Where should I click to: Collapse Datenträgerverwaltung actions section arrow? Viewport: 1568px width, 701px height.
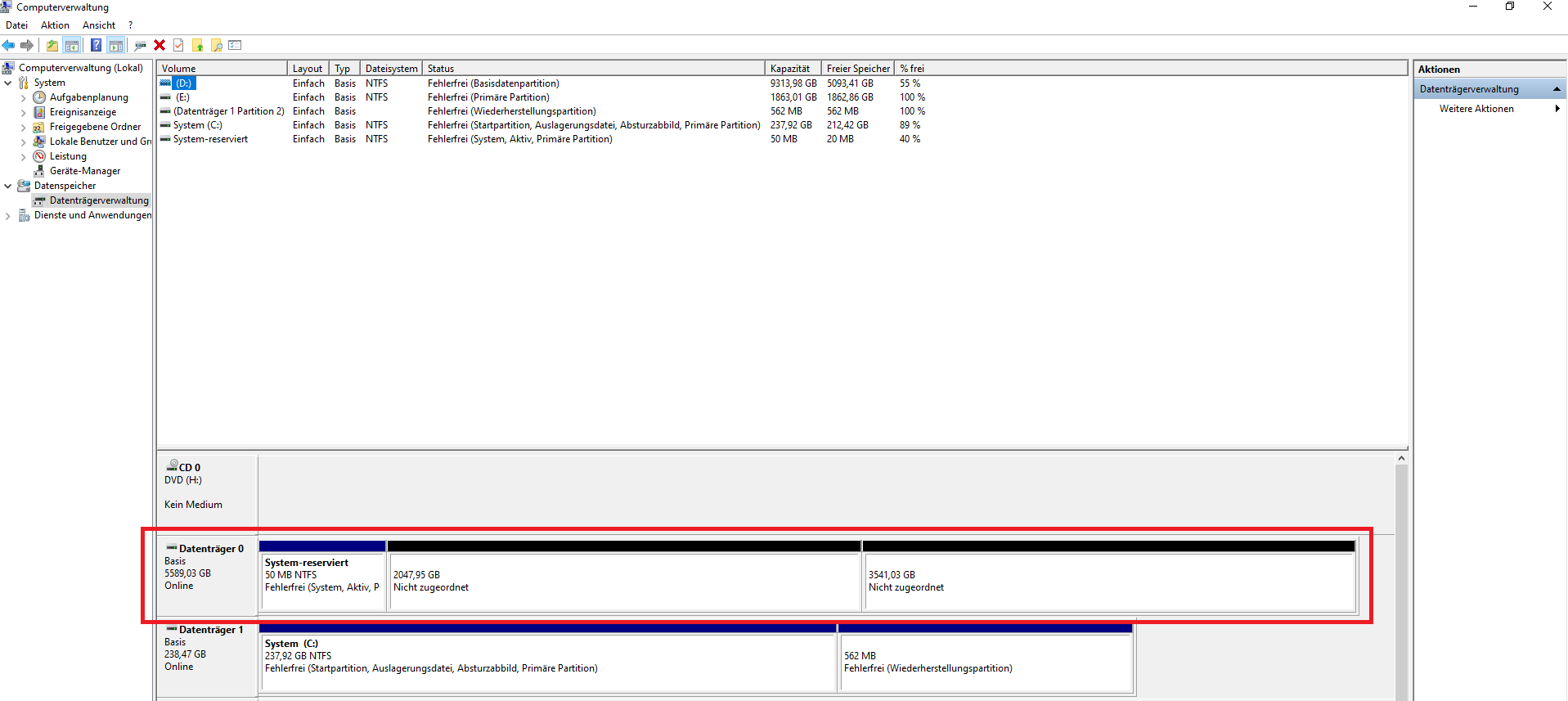1557,89
